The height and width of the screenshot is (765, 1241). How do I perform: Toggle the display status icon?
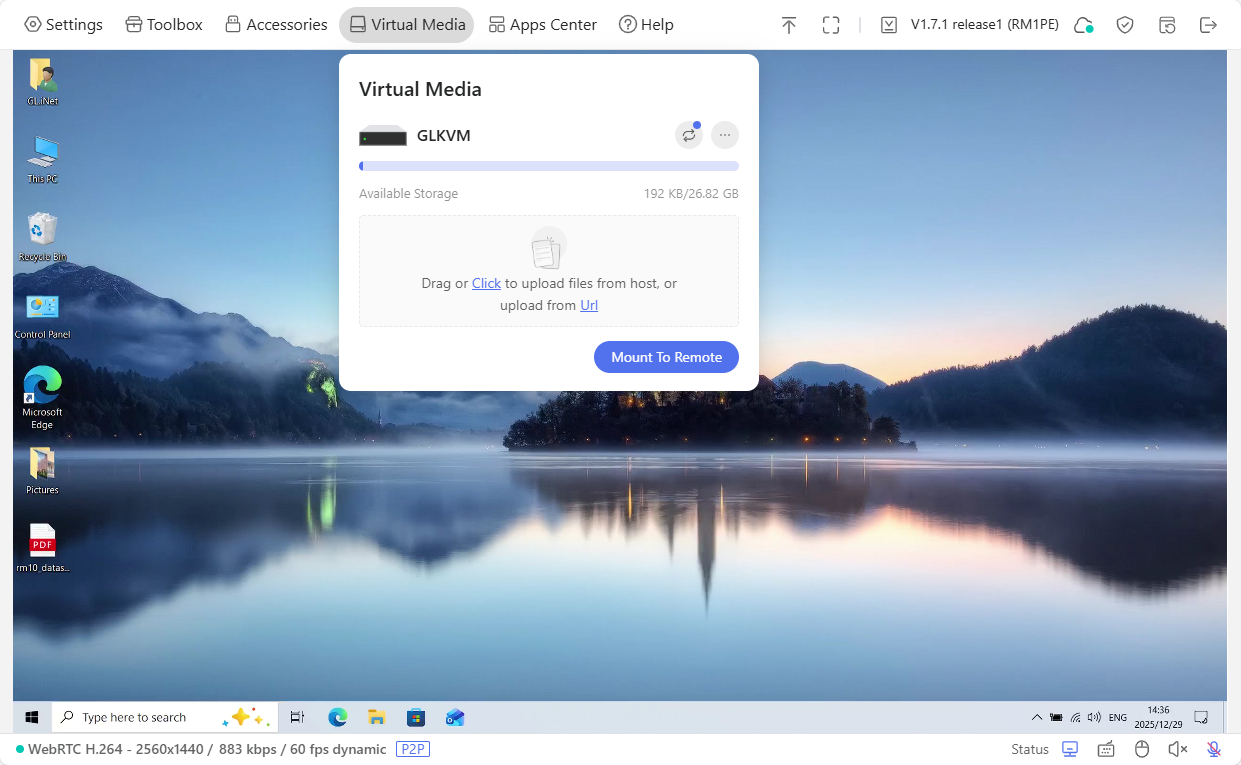point(1069,748)
